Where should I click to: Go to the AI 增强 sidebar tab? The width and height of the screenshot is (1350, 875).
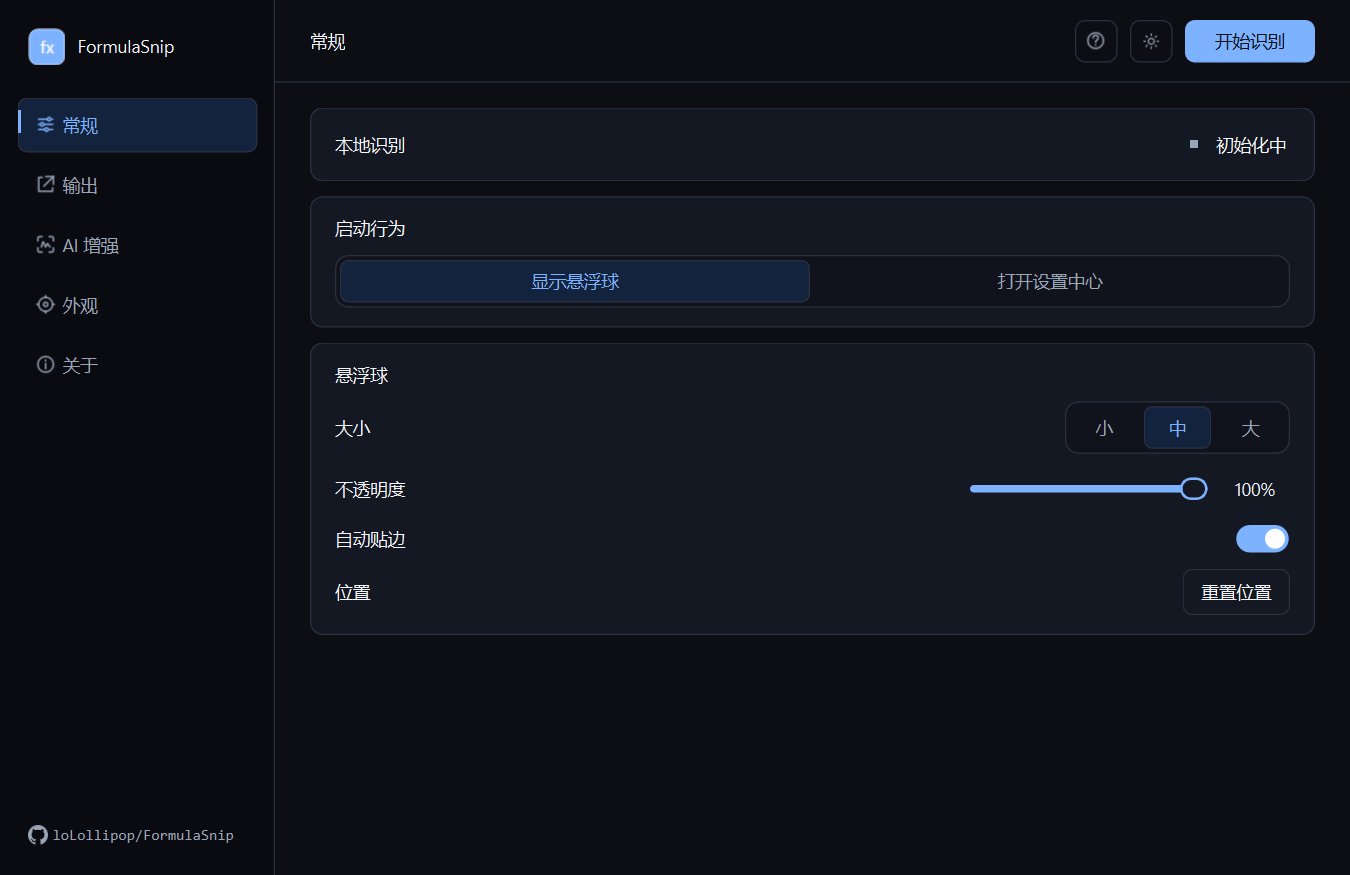pos(138,245)
